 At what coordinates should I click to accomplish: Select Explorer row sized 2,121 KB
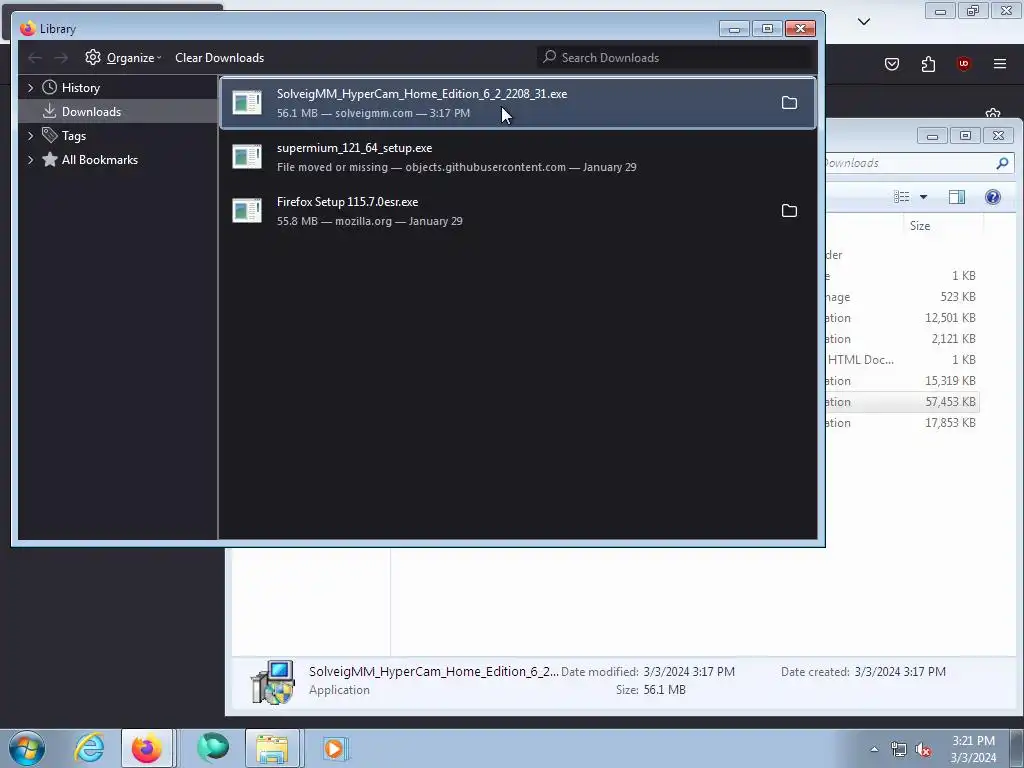901,339
